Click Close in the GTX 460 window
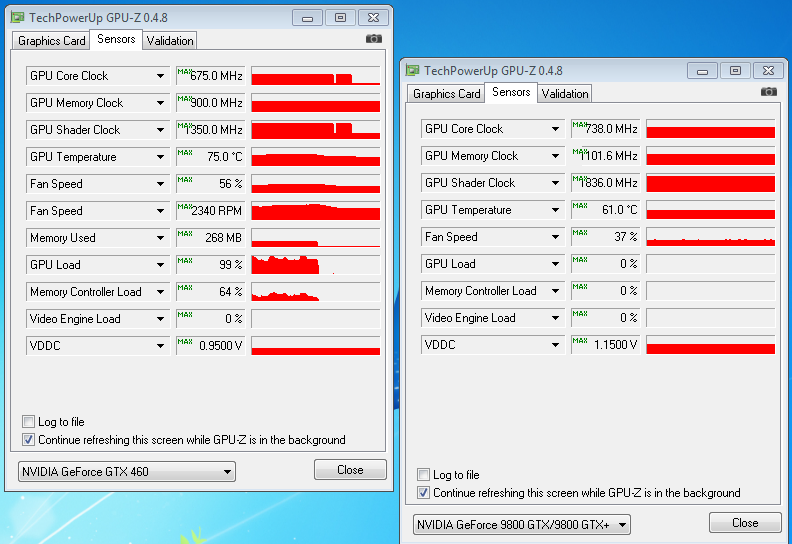 pyautogui.click(x=350, y=470)
